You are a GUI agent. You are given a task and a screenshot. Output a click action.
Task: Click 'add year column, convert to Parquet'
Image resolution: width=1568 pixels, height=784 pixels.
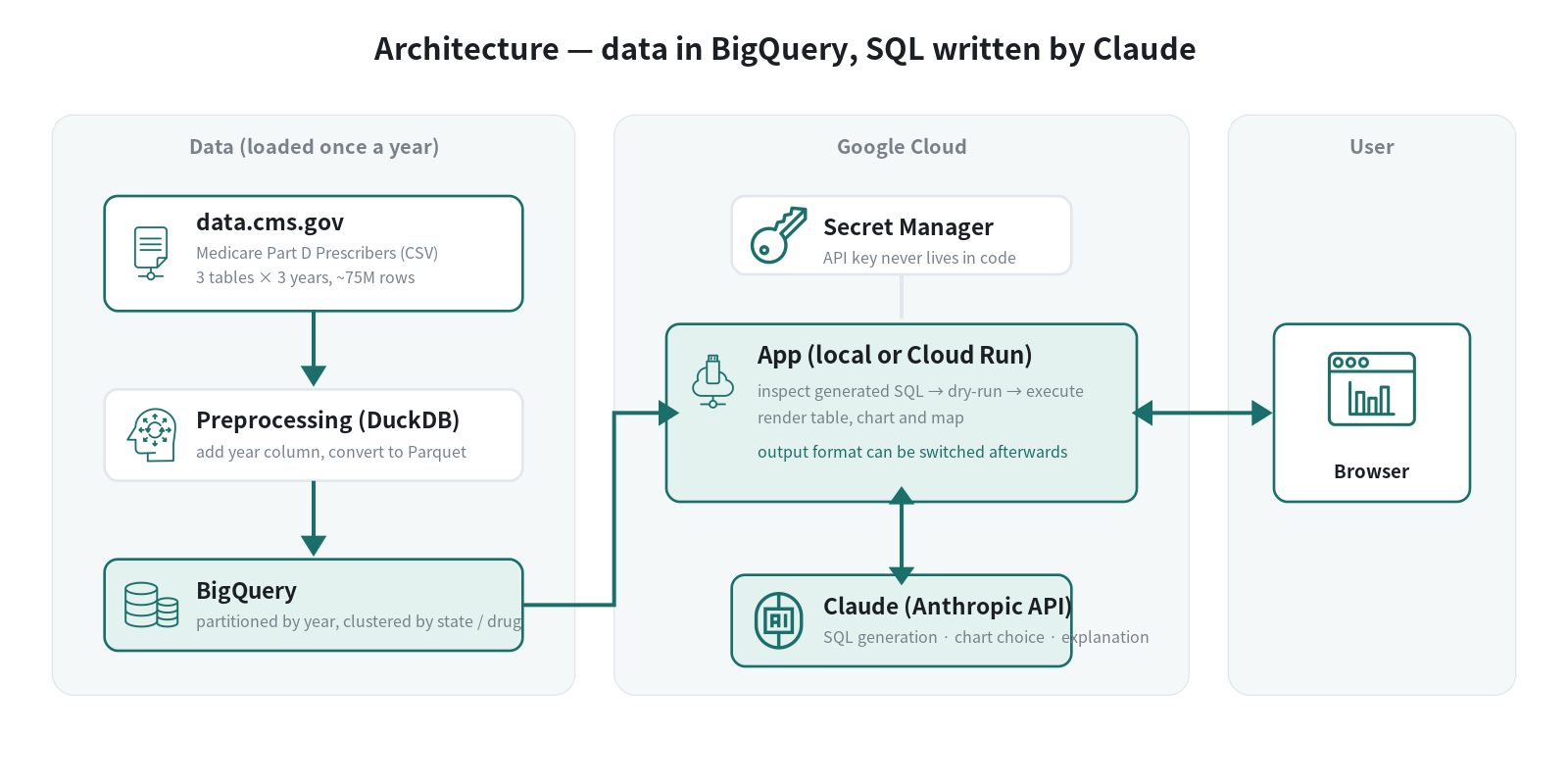(x=330, y=452)
